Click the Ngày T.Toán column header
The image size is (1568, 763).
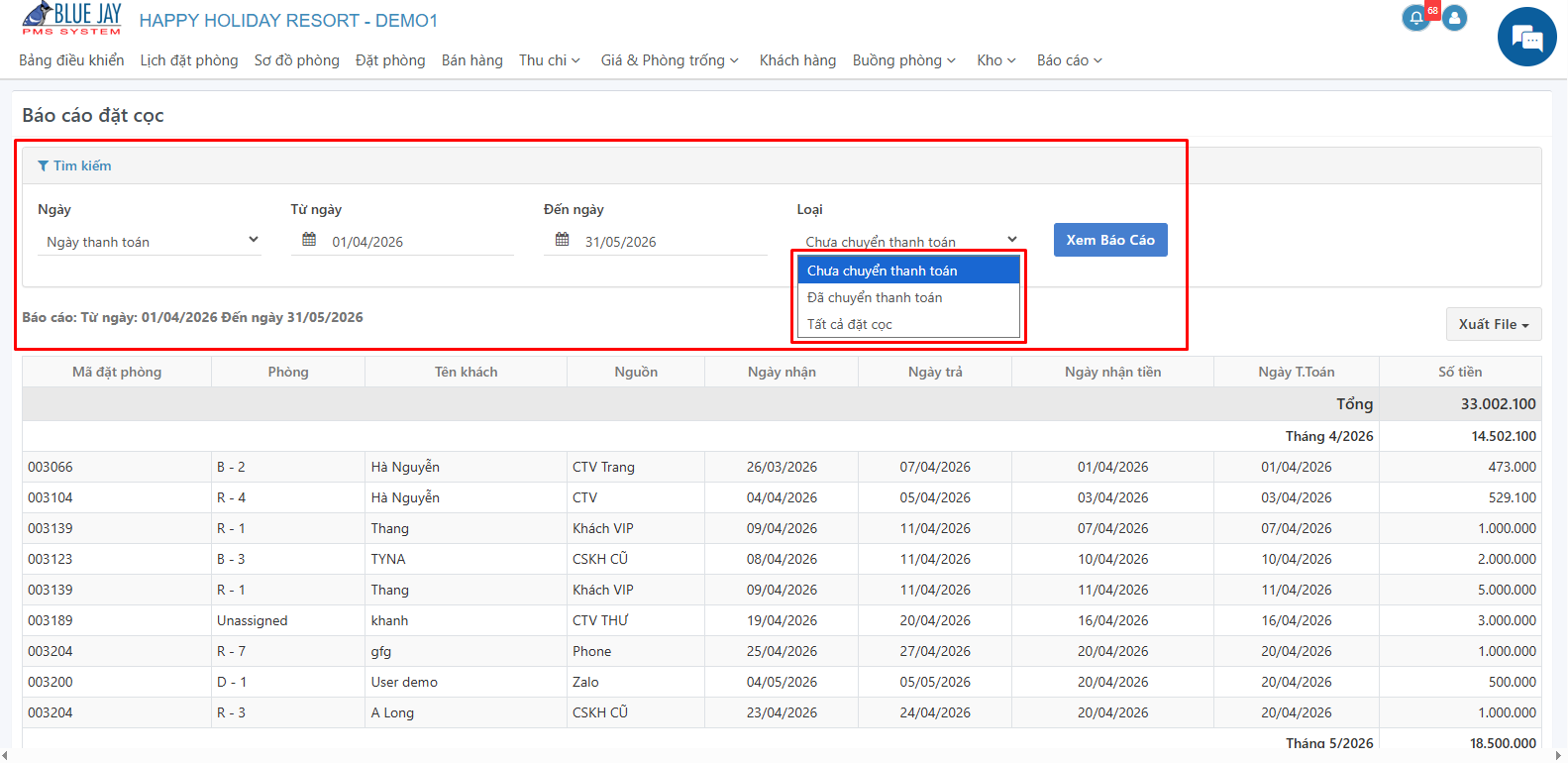(1297, 372)
